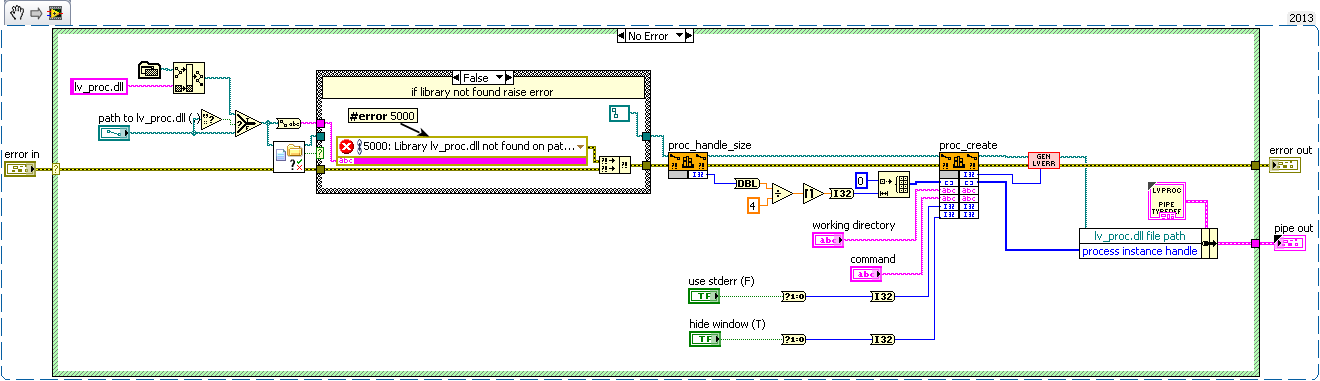Screen dimensions: 1320x381
Task: Open the error ring 5000 dropdown arrow
Action: (580, 147)
